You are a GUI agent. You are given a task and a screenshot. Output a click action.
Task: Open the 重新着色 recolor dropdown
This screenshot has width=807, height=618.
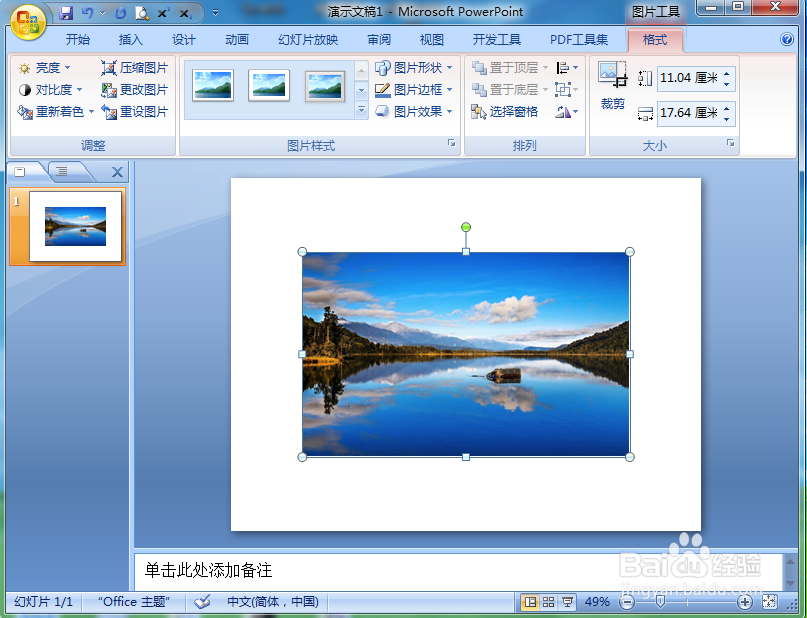tap(56, 112)
